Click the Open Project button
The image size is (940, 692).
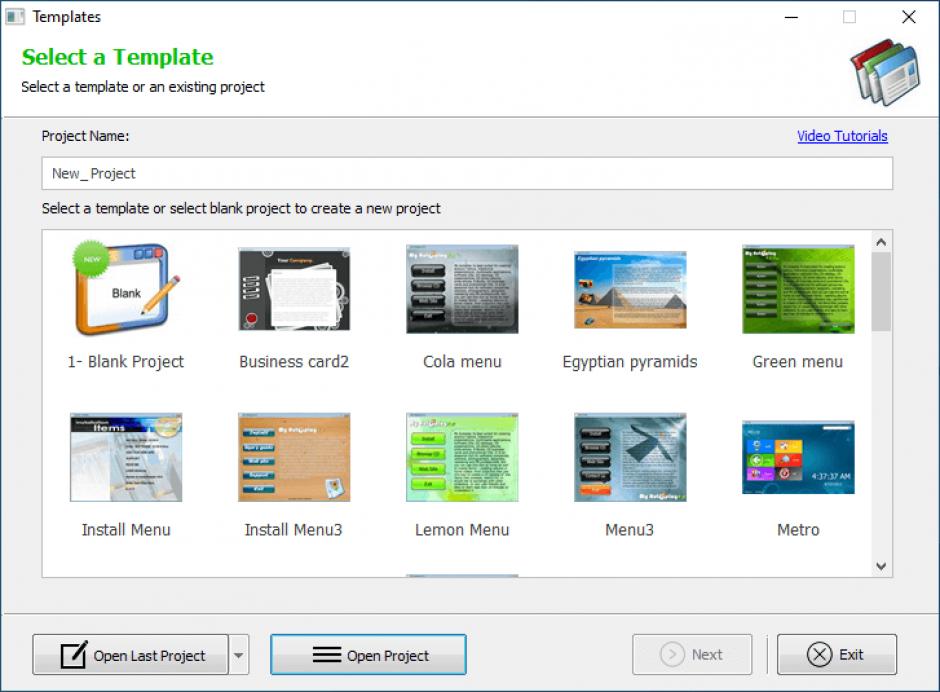click(x=368, y=655)
